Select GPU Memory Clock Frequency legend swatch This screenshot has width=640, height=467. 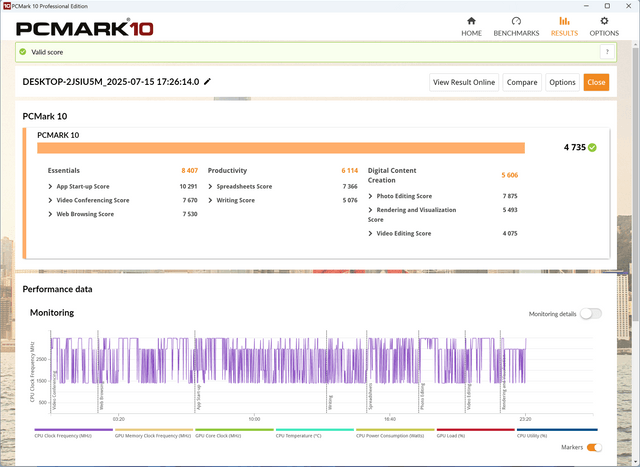coord(154,429)
